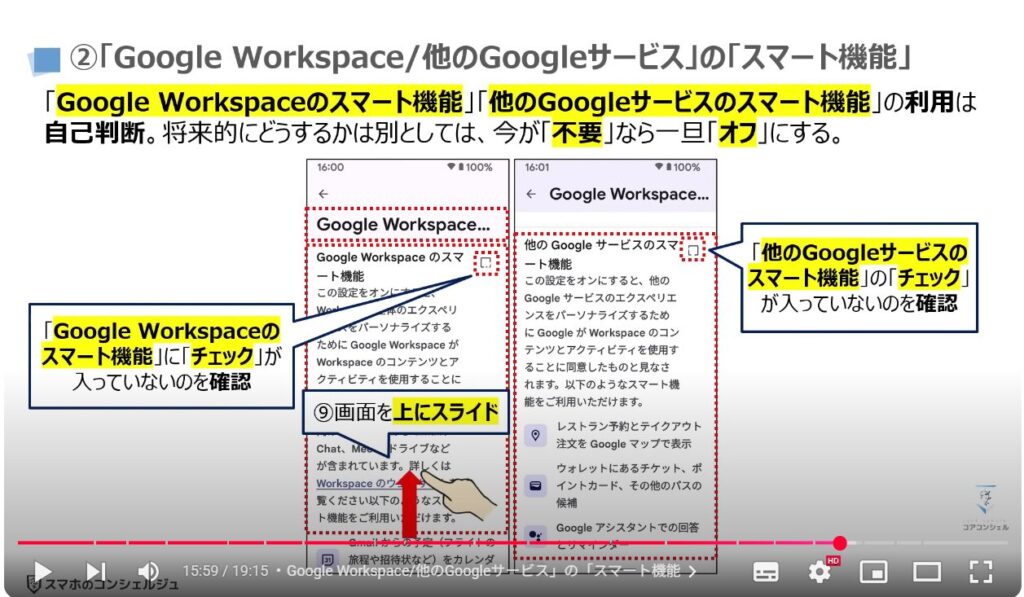The width and height of the screenshot is (1024, 597).
Task: Switch to miniplayer mode
Action: [x=873, y=572]
